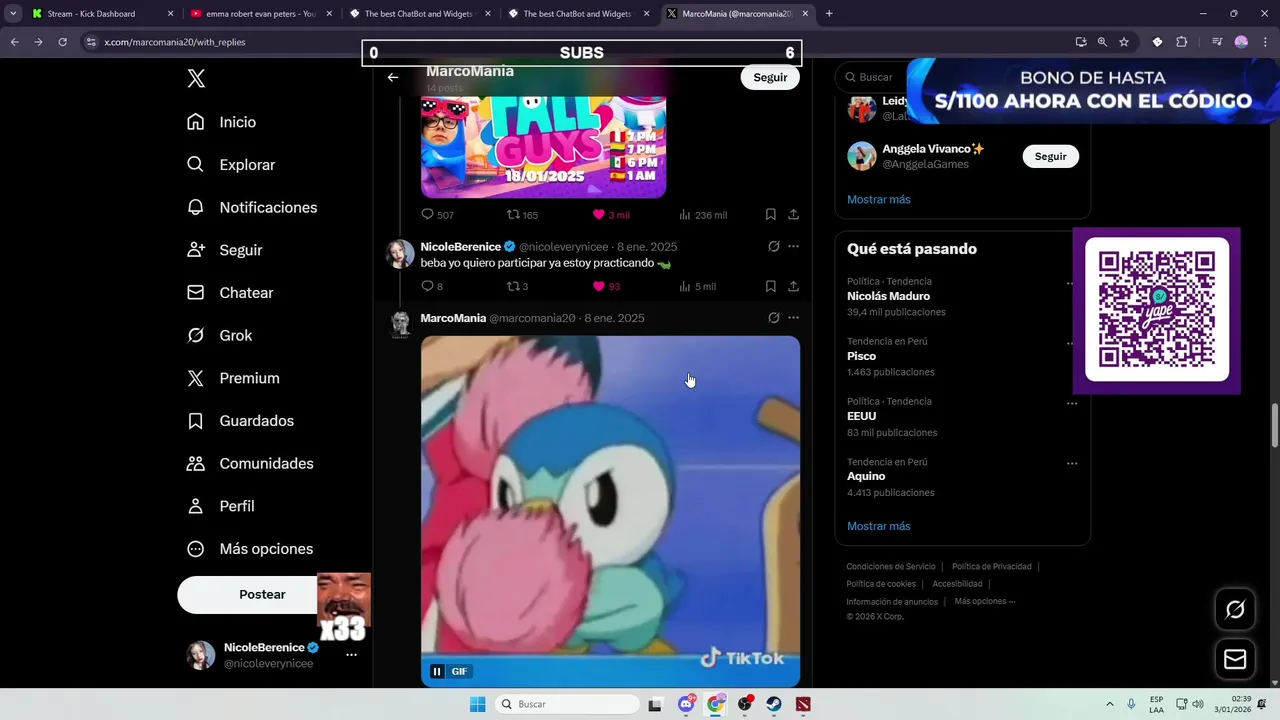Image resolution: width=1280 pixels, height=720 pixels.
Task: Open Política de cookies link
Action: 881,584
